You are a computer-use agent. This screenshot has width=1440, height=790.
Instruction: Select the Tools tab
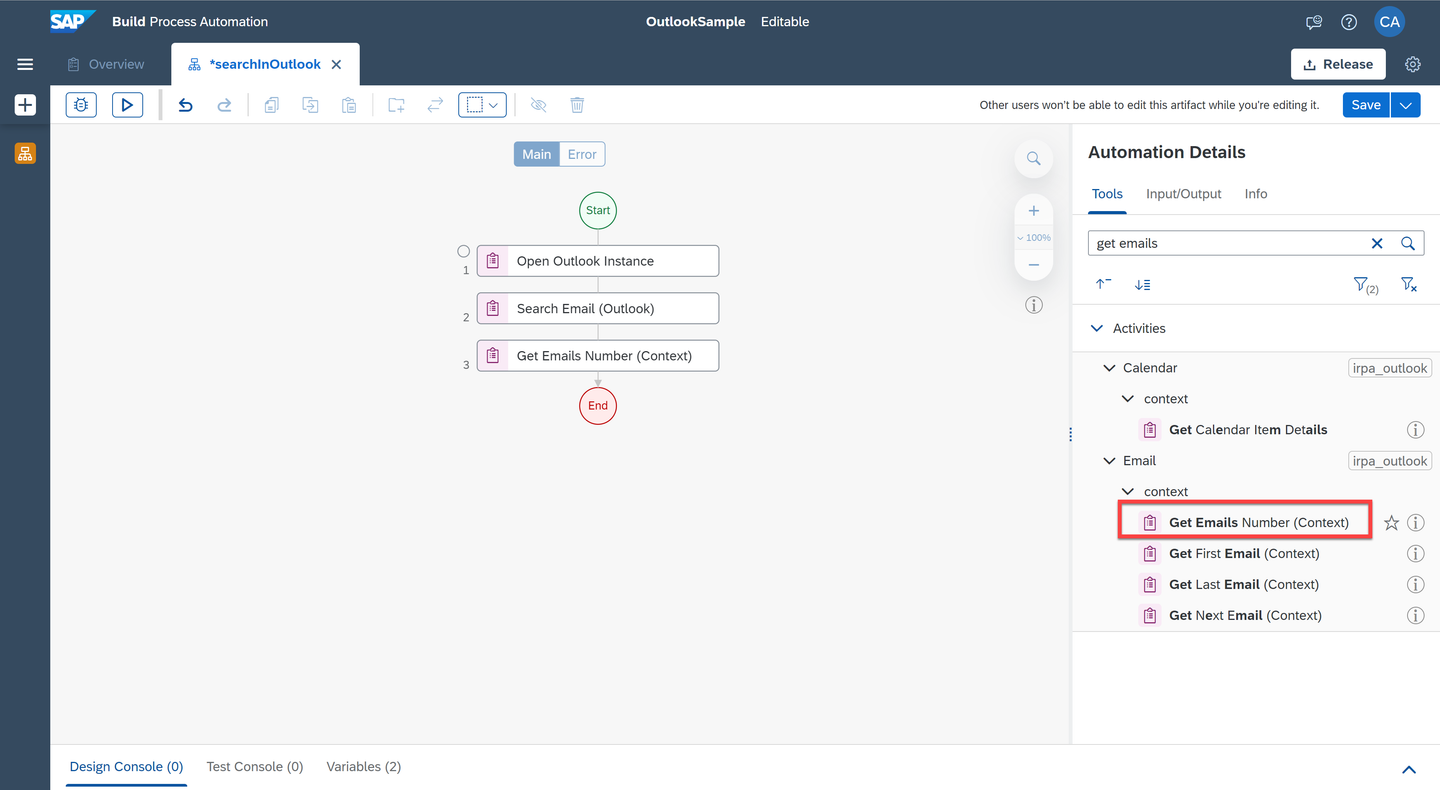point(1107,194)
